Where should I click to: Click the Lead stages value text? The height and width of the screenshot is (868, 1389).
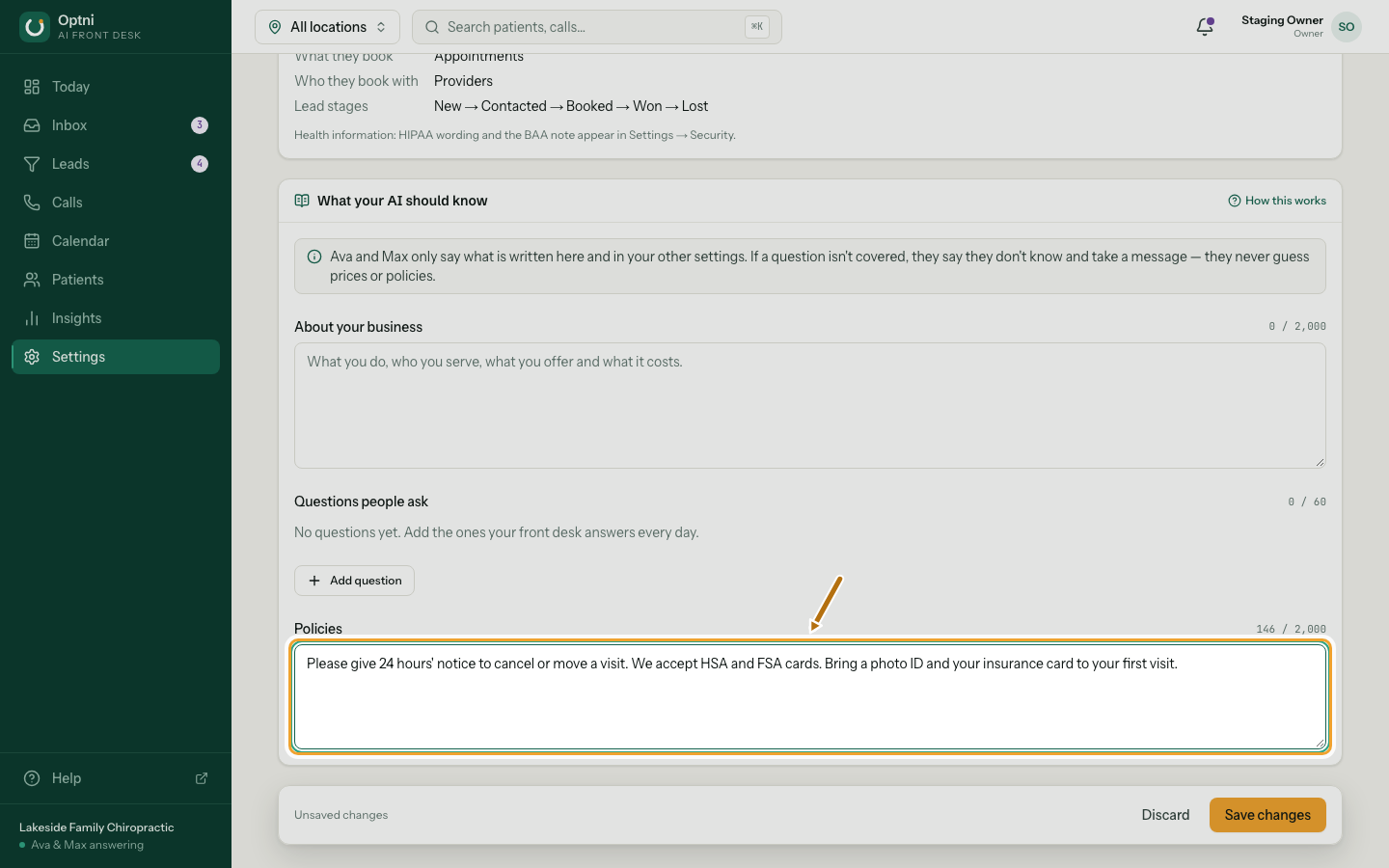571,106
